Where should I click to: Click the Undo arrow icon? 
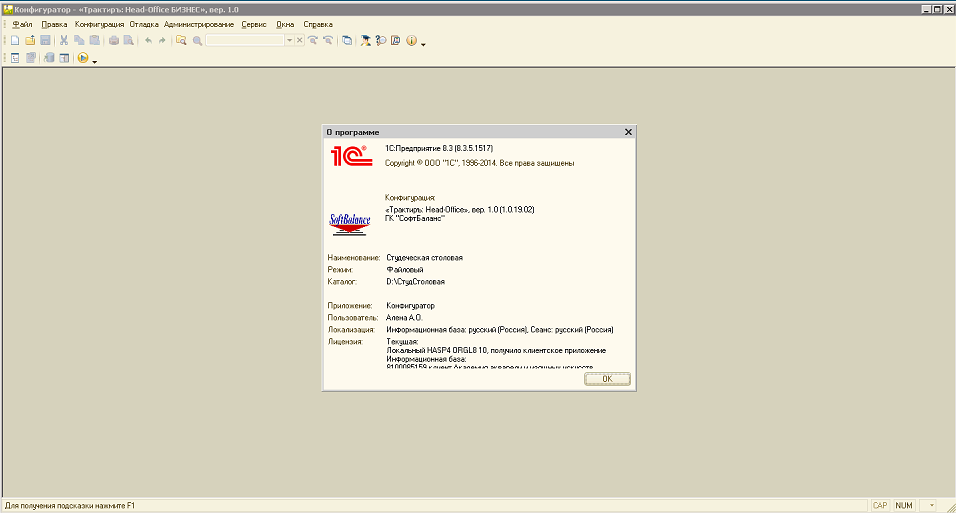click(148, 41)
